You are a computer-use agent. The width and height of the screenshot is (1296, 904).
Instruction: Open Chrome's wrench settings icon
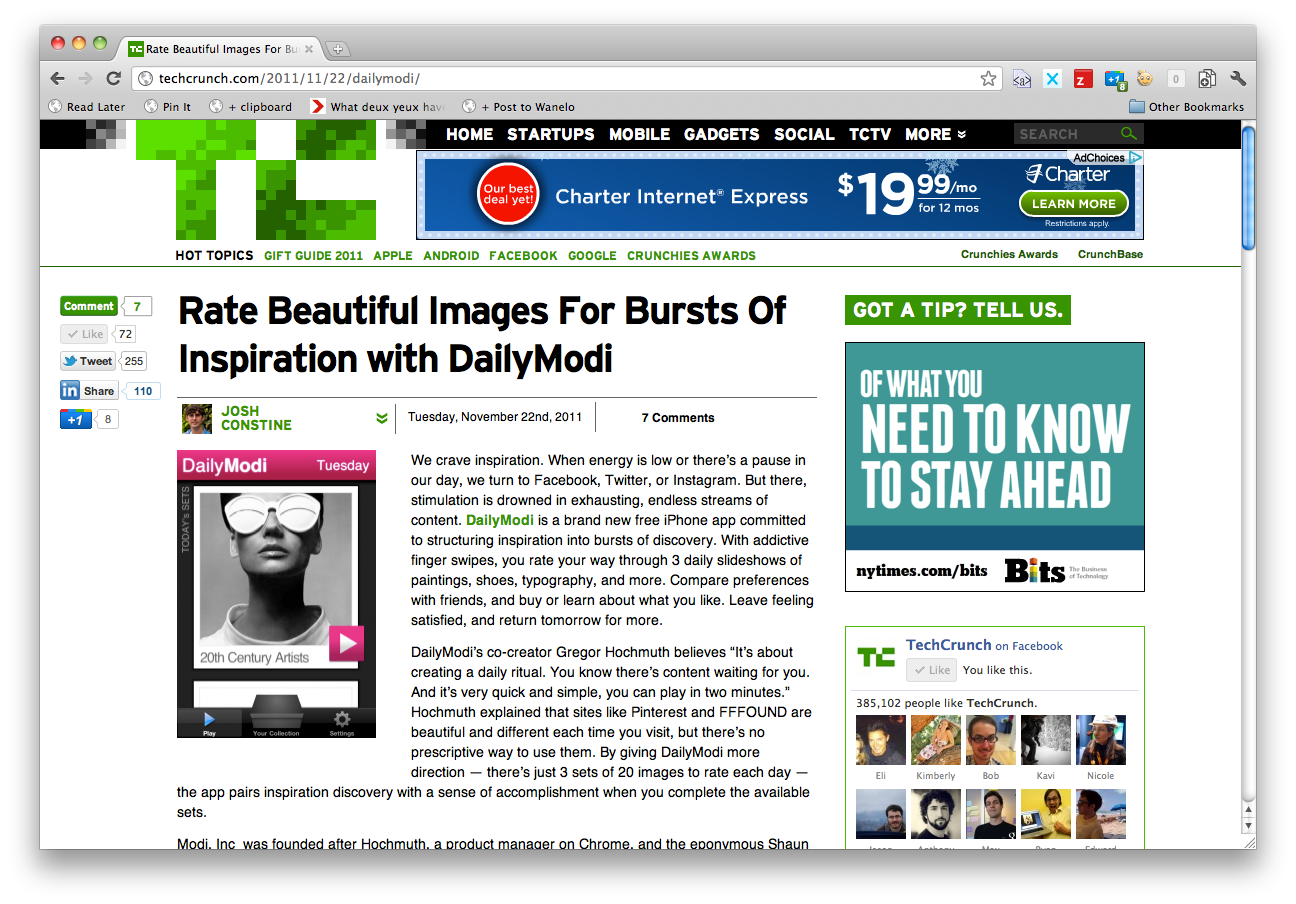(x=1238, y=78)
